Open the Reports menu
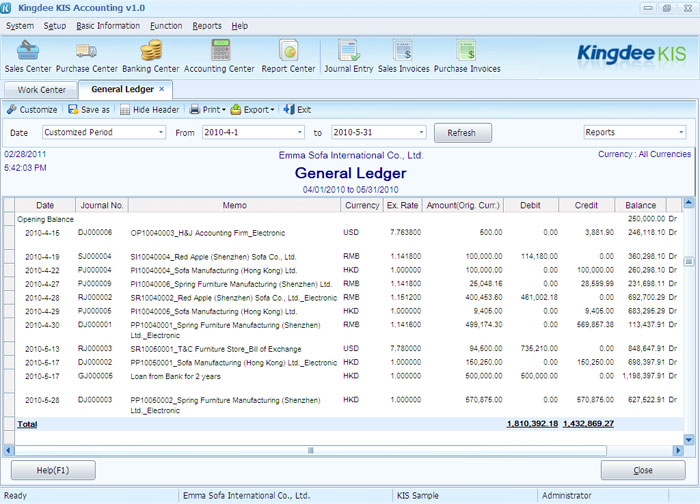The width and height of the screenshot is (700, 504). [x=207, y=26]
